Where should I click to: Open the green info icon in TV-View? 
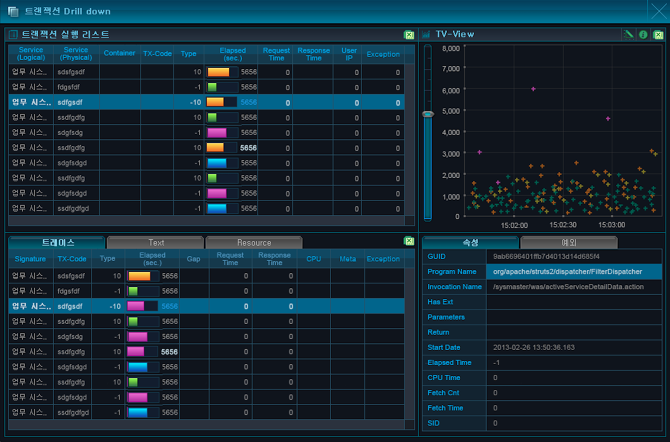point(643,35)
